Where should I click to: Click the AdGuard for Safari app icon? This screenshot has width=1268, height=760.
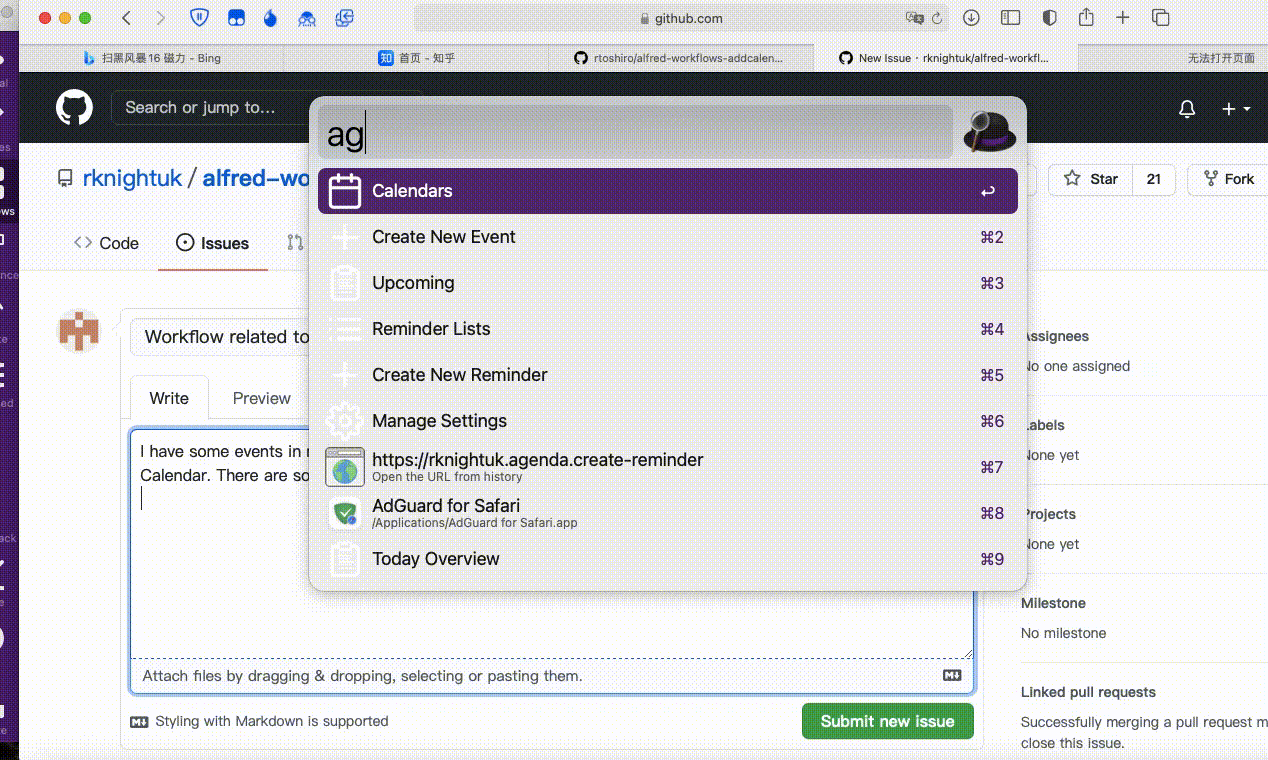pos(345,514)
